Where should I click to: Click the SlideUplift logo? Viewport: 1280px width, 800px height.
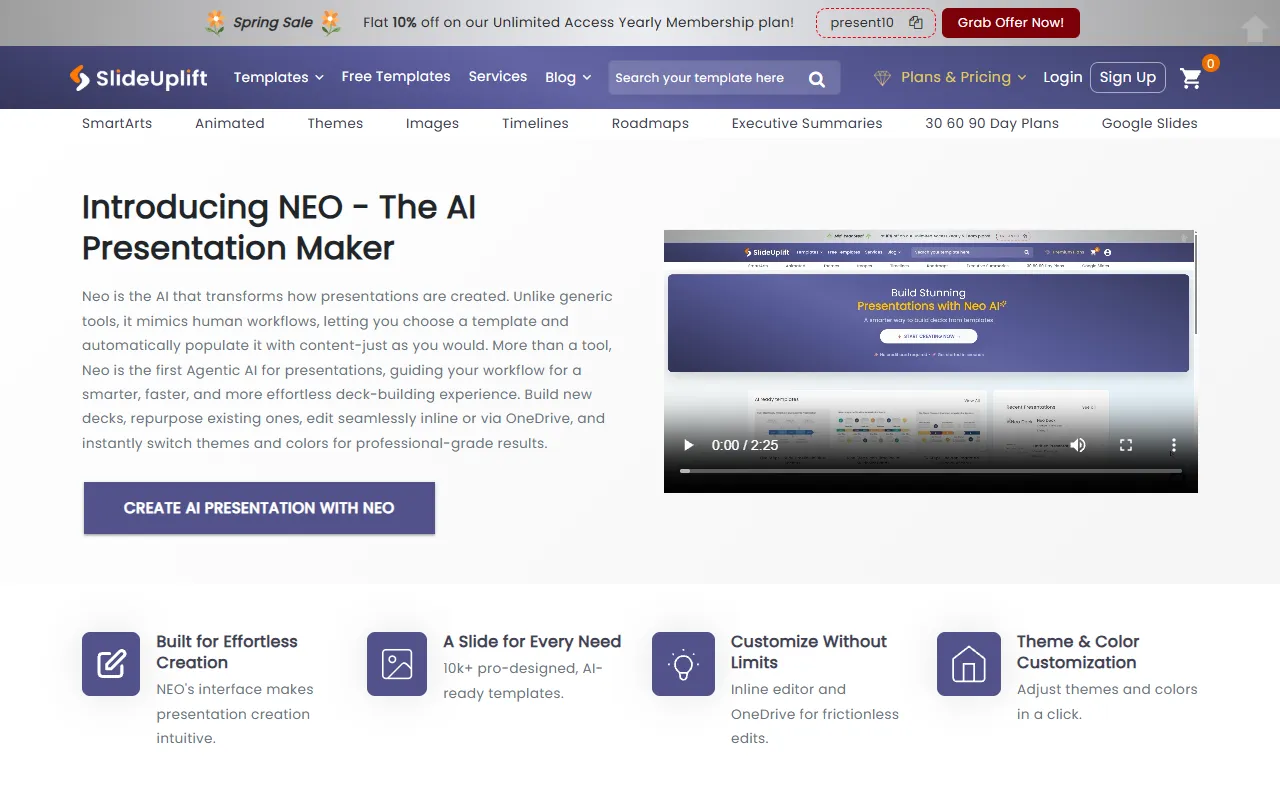point(139,77)
